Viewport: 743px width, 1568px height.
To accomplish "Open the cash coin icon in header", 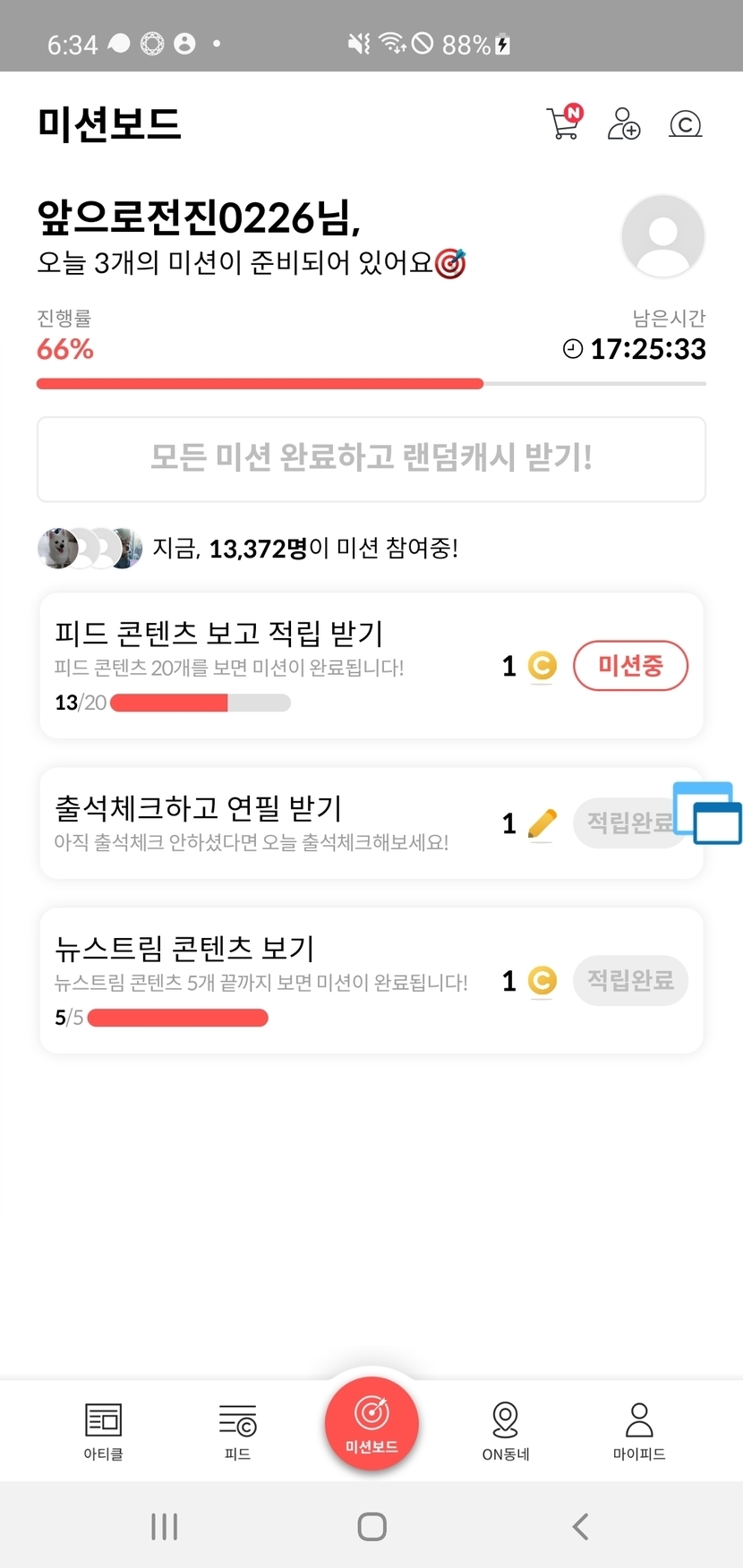I will pos(685,124).
